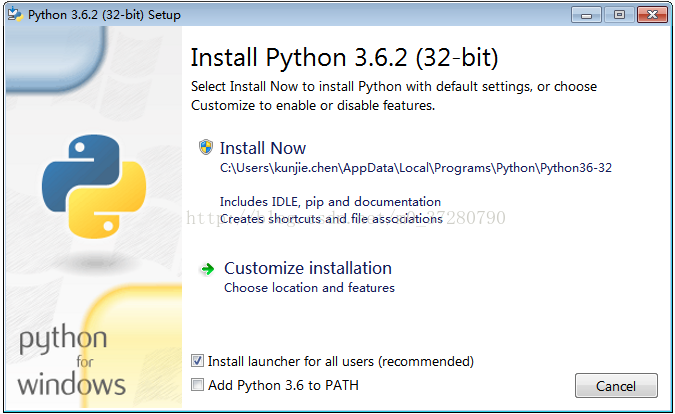This screenshot has height=414, width=675.
Task: Uncheck the Install launcher for all users checkbox
Action: (x=198, y=361)
